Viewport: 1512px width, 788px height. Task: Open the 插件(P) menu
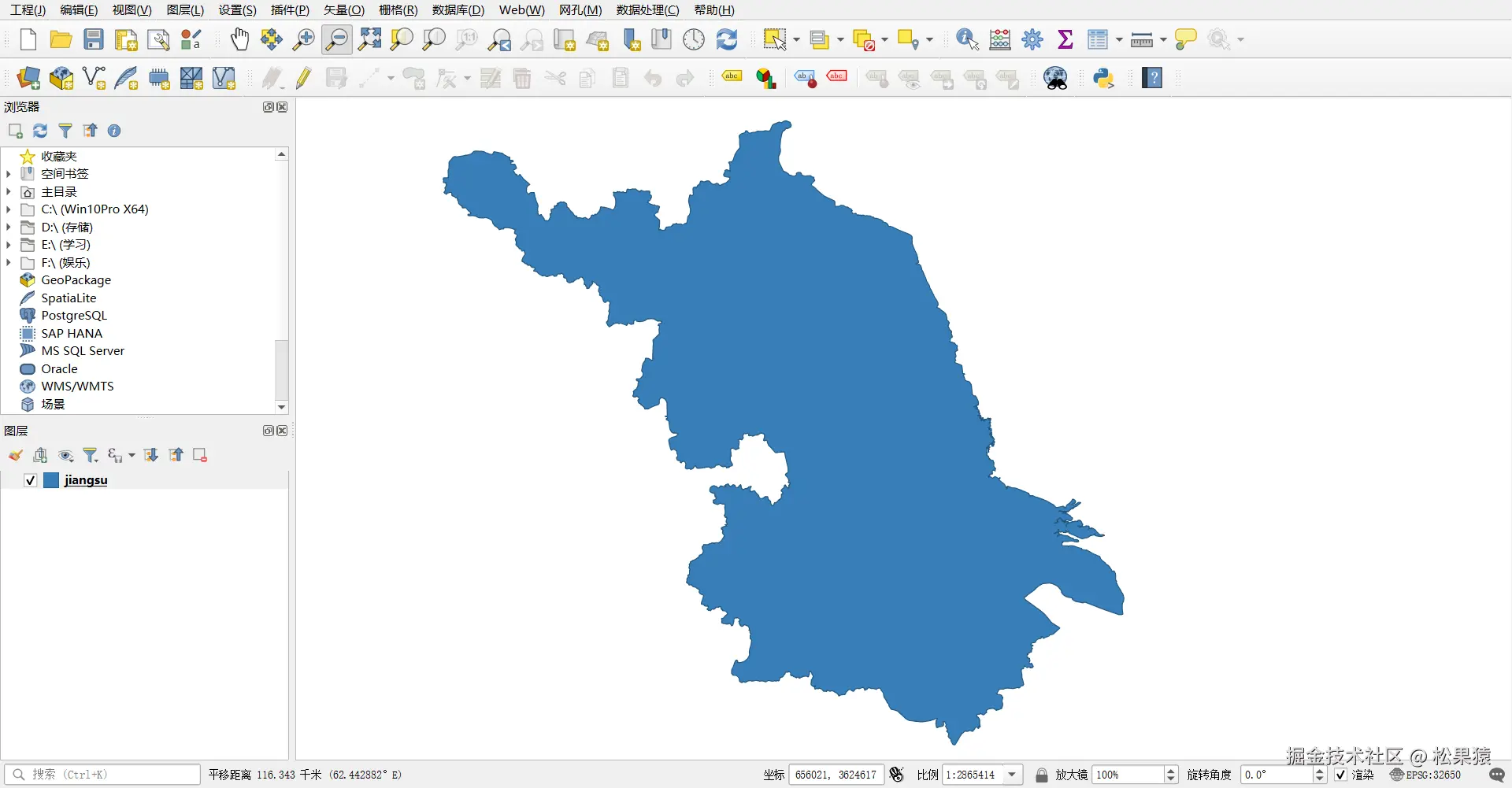click(290, 10)
